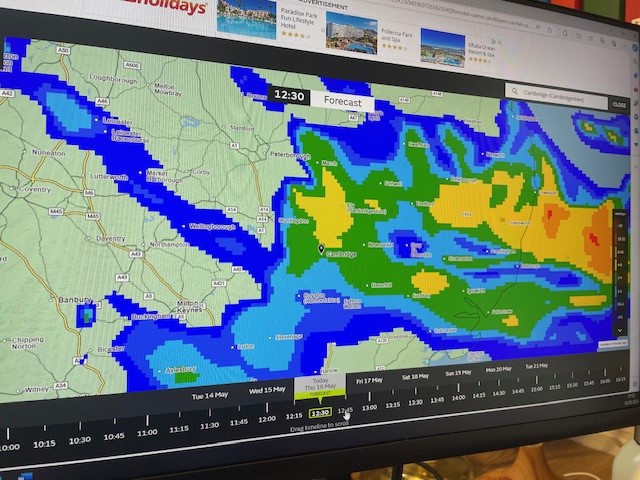Open the Pollensa Park and Spa ad thumbnail
Screen dimensions: 640x480
pyautogui.click(x=352, y=33)
